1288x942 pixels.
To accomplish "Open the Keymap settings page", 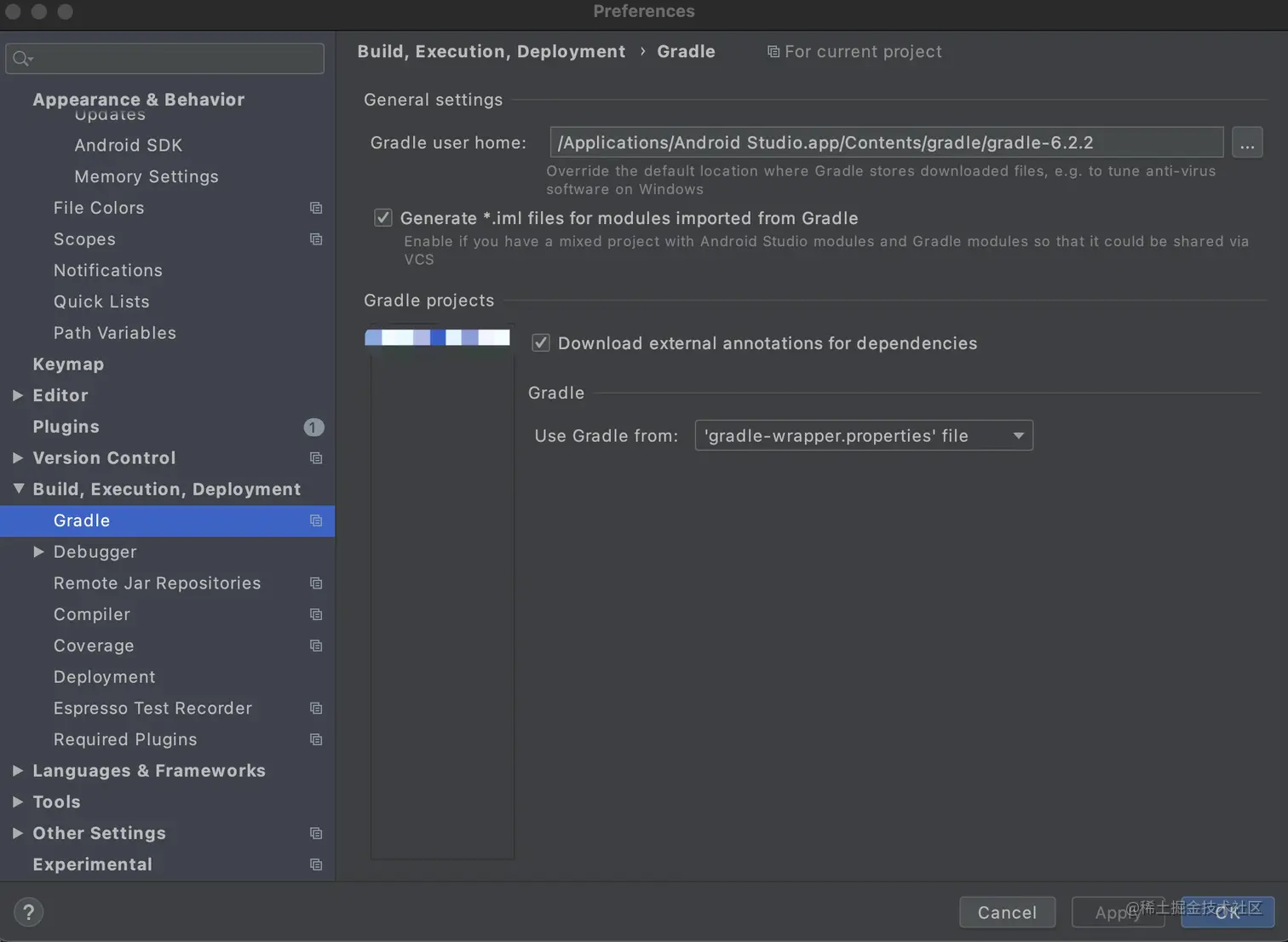I will tap(68, 365).
